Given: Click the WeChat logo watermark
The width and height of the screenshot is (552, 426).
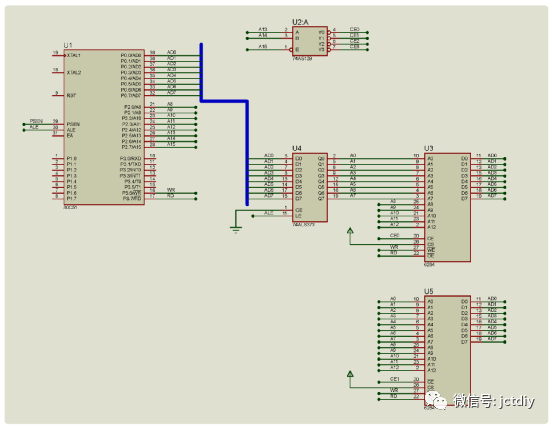Looking at the screenshot, I should pyautogui.click(x=436, y=401).
